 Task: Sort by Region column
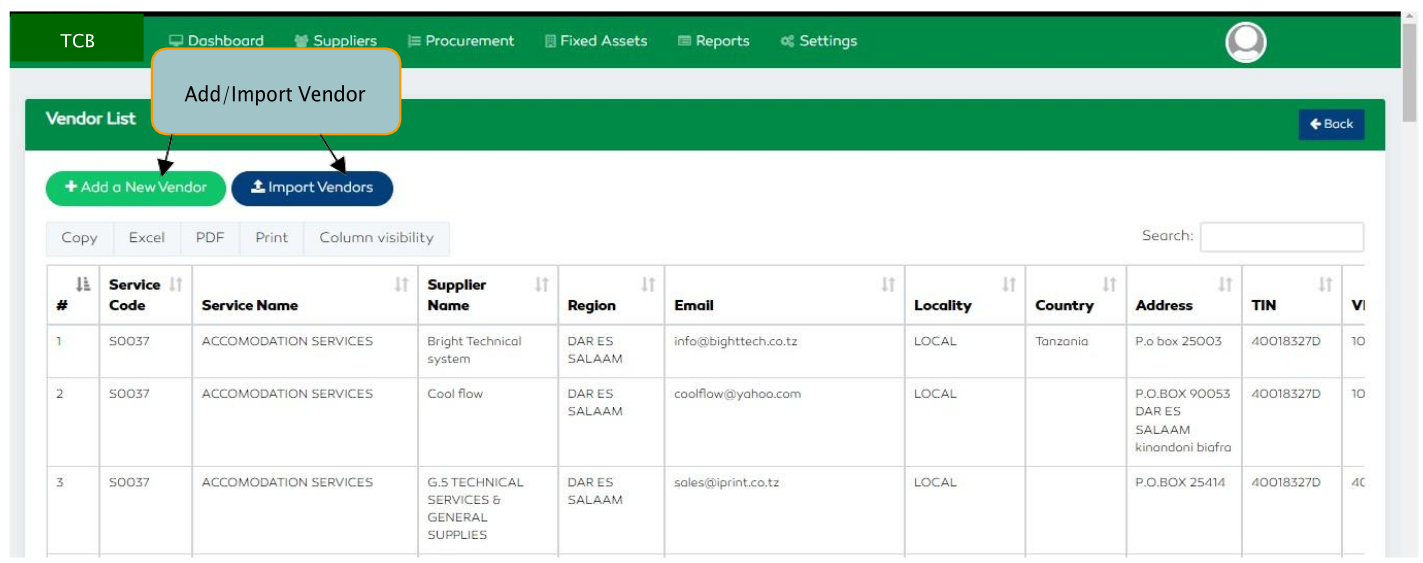coord(611,295)
